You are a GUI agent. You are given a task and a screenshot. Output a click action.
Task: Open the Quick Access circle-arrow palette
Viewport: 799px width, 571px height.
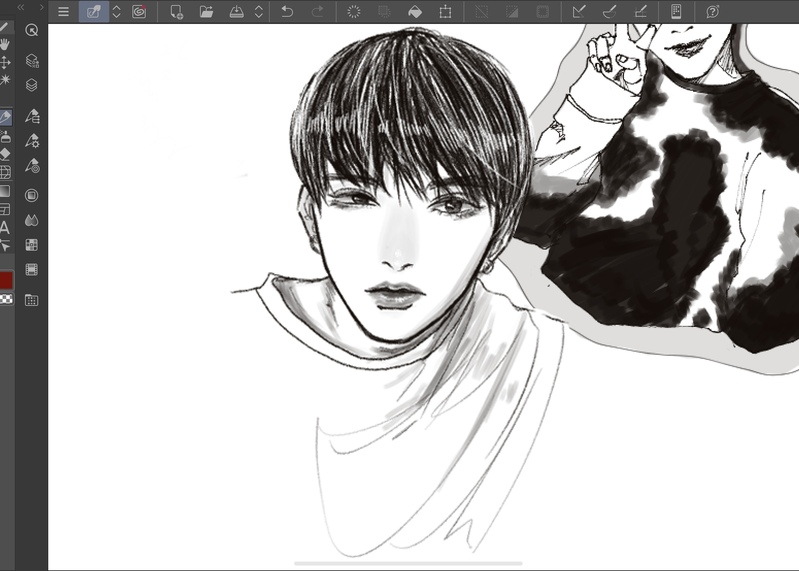[x=32, y=31]
